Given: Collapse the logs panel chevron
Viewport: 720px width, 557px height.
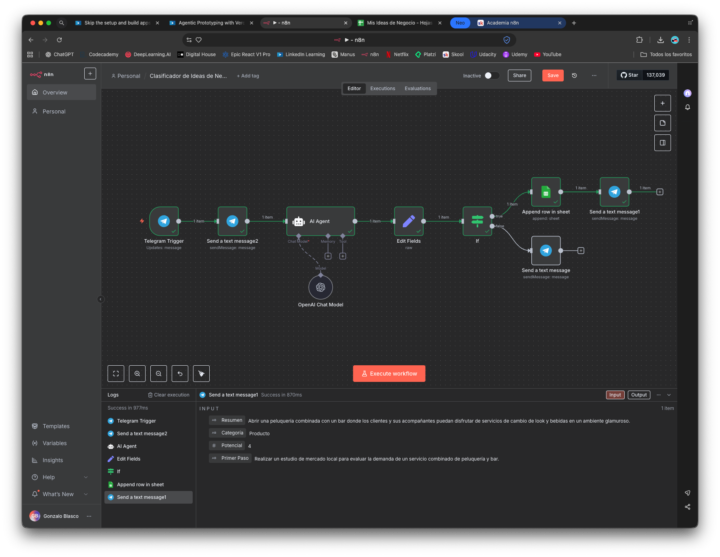Looking at the screenshot, I should pyautogui.click(x=669, y=395).
